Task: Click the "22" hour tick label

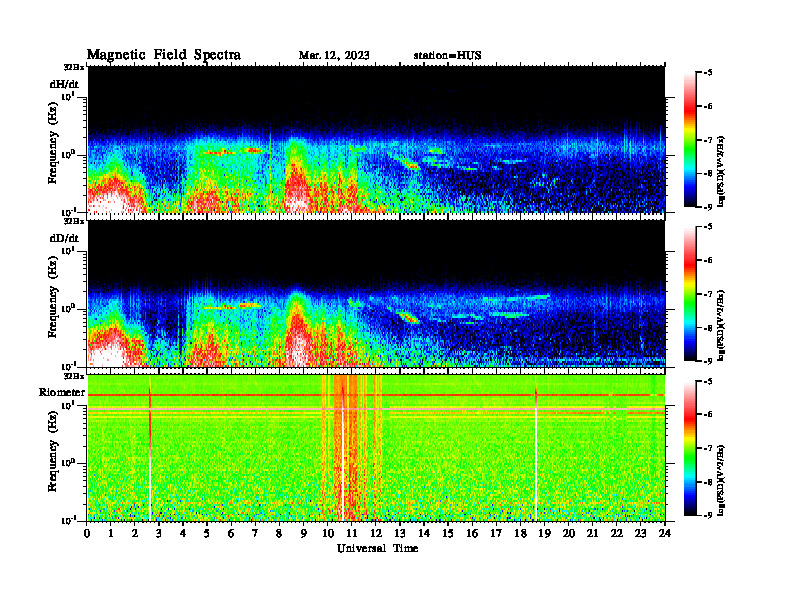Action: pos(616,534)
